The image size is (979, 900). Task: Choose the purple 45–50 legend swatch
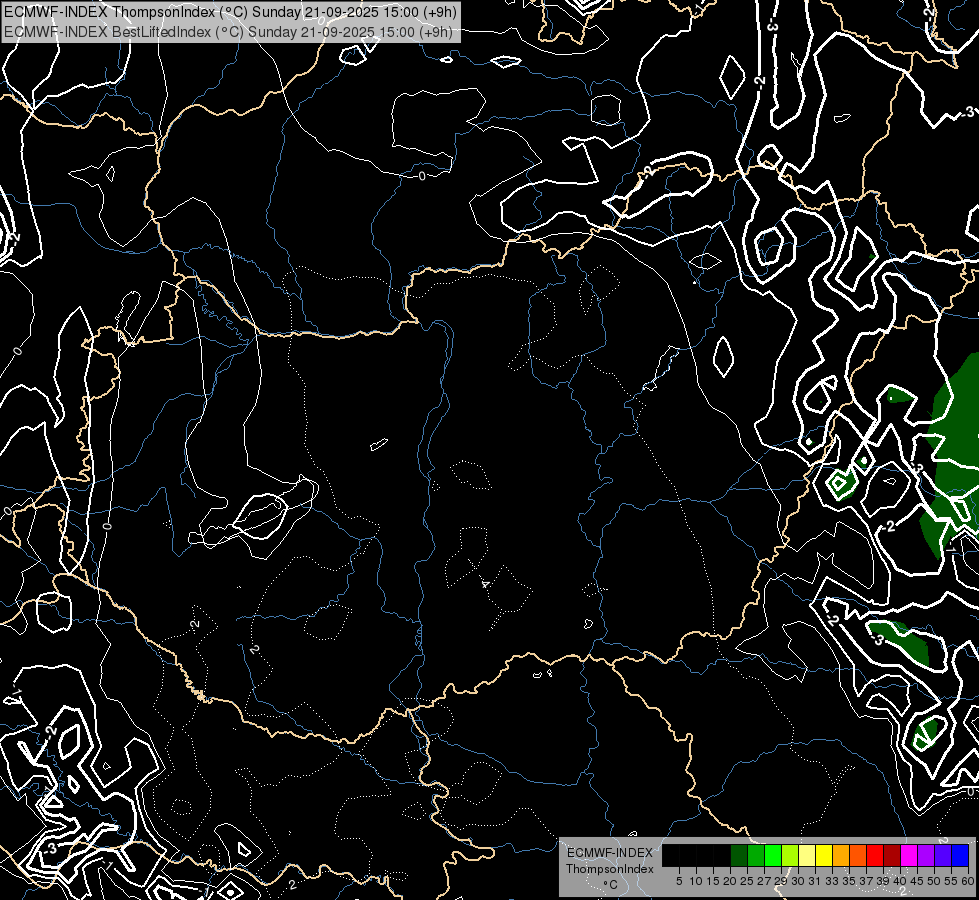click(x=926, y=855)
